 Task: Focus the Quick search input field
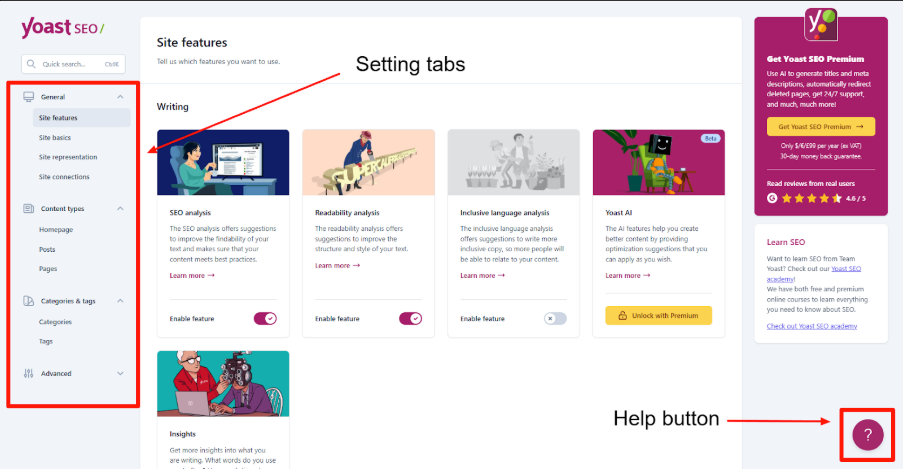[73, 64]
